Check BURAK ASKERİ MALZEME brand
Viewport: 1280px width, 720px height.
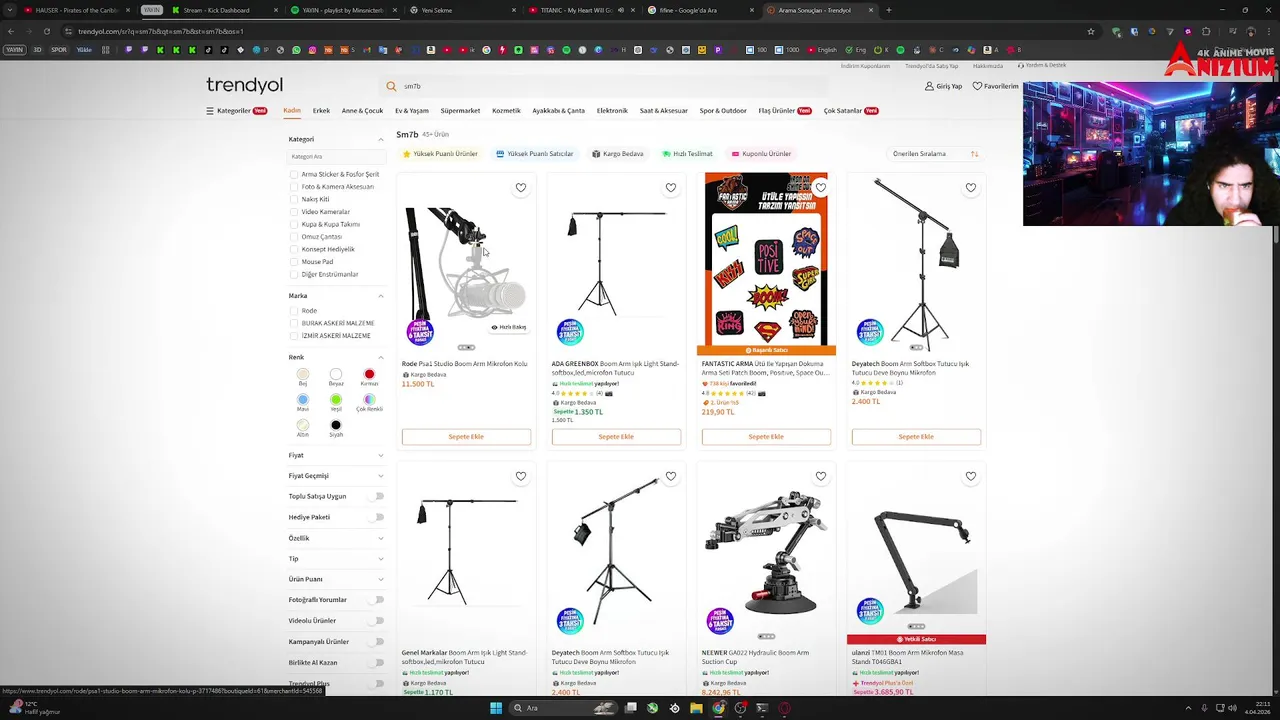point(294,323)
